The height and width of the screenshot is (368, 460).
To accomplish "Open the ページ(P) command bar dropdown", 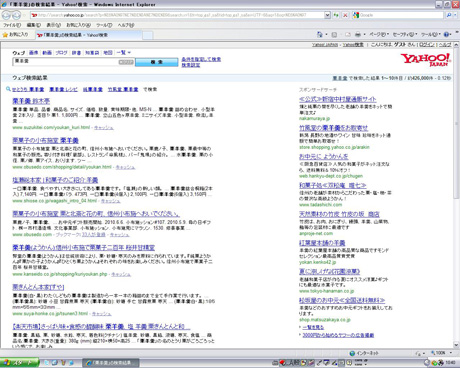I will click(x=379, y=34).
